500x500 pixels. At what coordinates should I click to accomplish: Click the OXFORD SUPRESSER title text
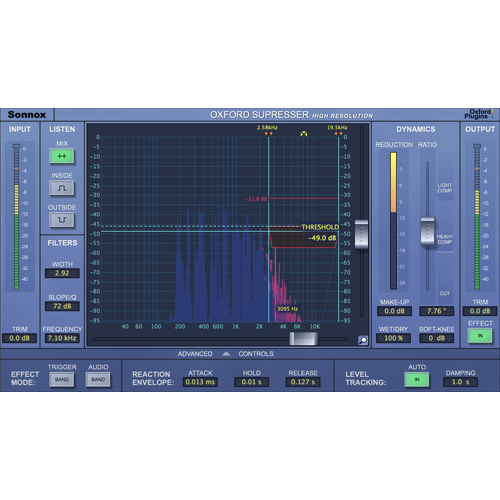click(259, 115)
